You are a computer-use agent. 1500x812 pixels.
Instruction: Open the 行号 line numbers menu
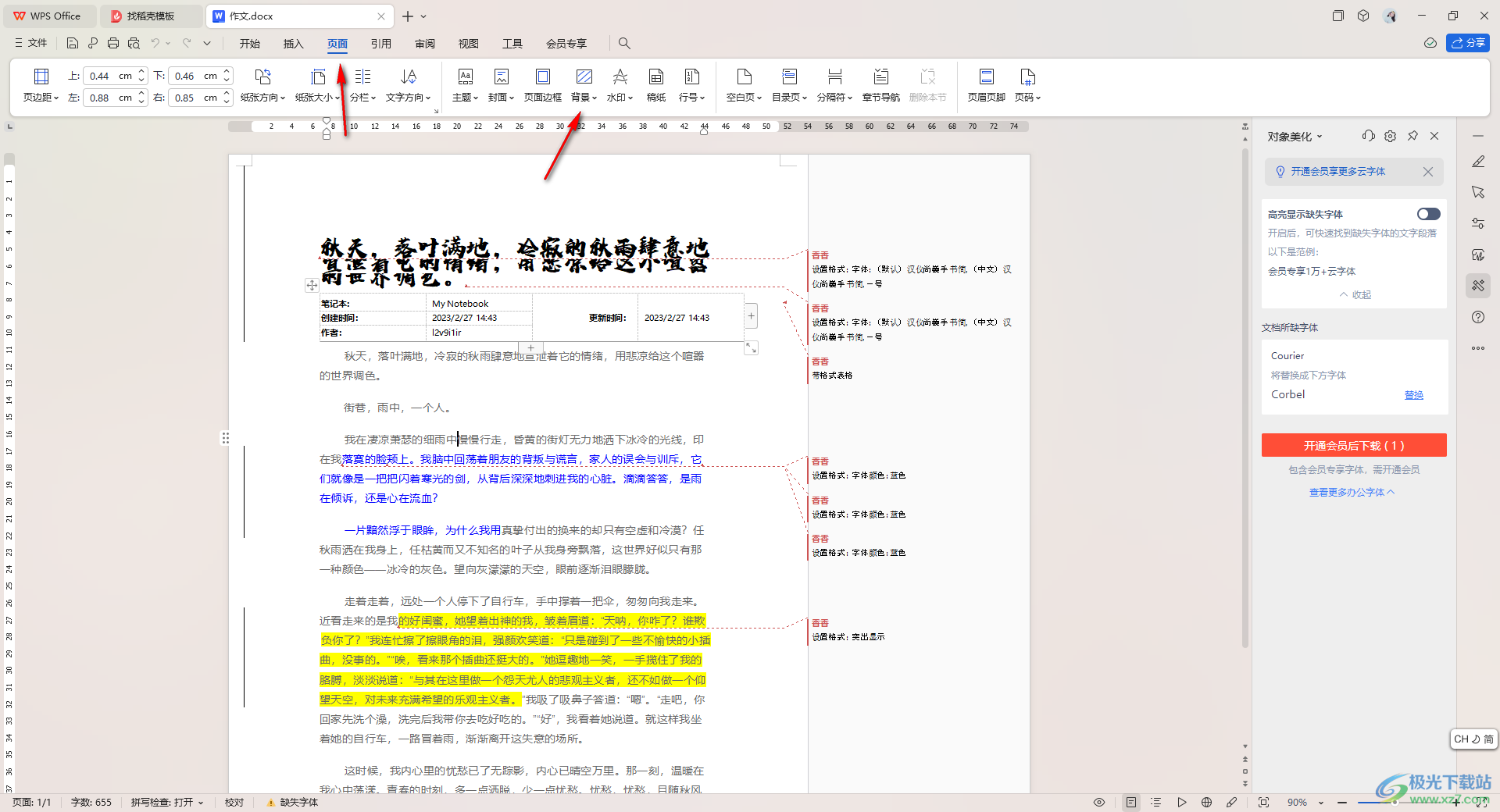pos(691,98)
